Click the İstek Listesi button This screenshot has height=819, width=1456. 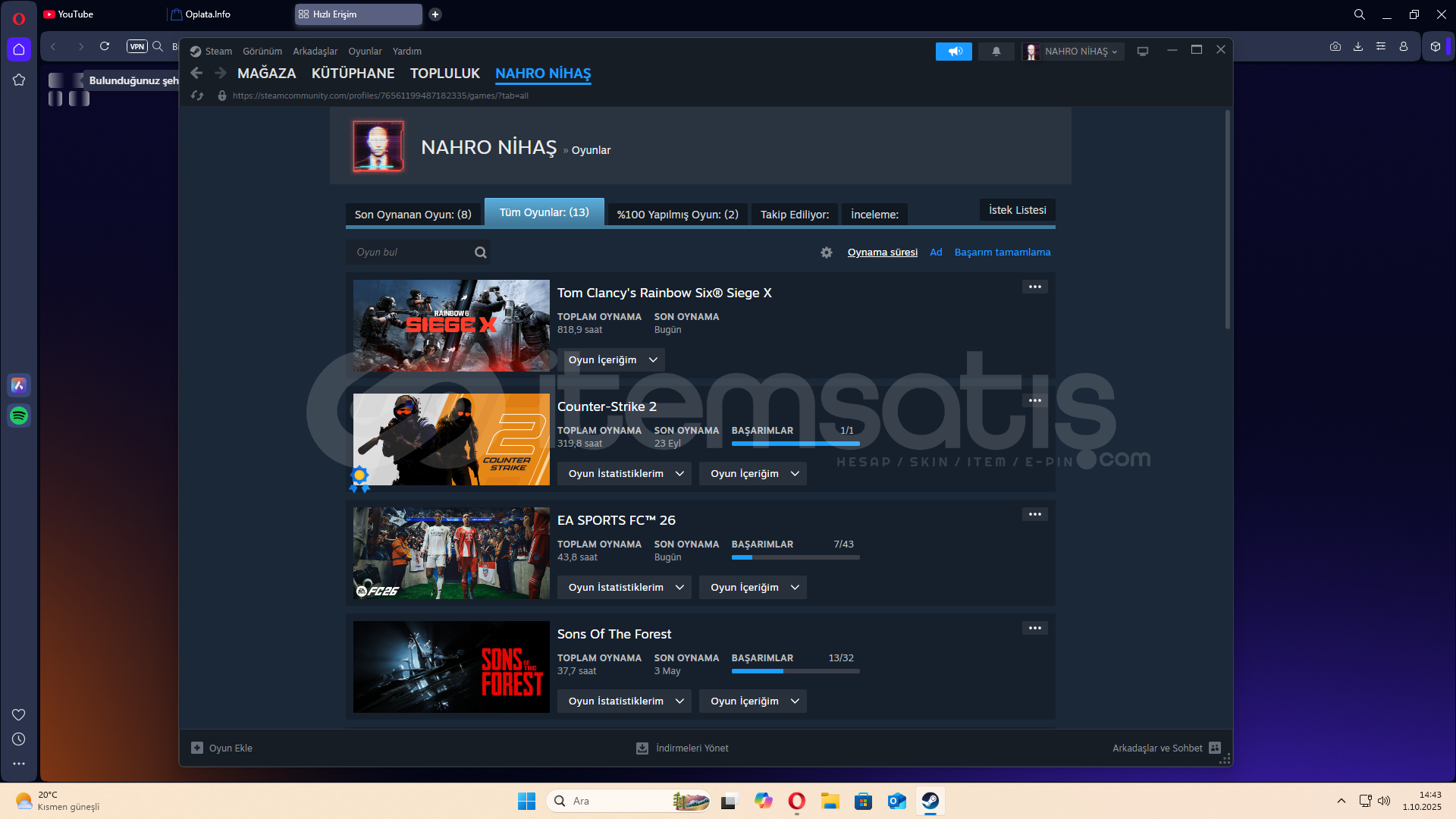1017,210
